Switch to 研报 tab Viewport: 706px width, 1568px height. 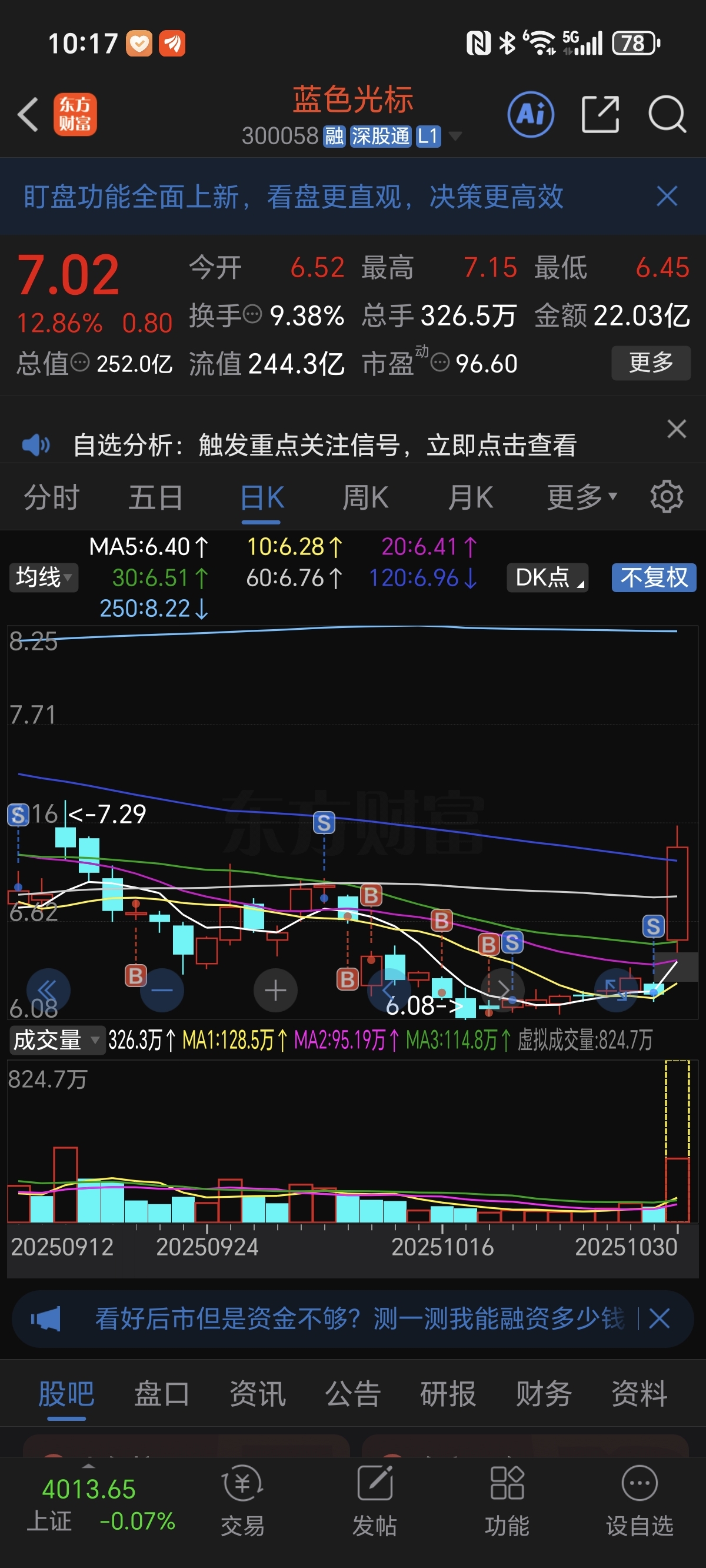448,1393
